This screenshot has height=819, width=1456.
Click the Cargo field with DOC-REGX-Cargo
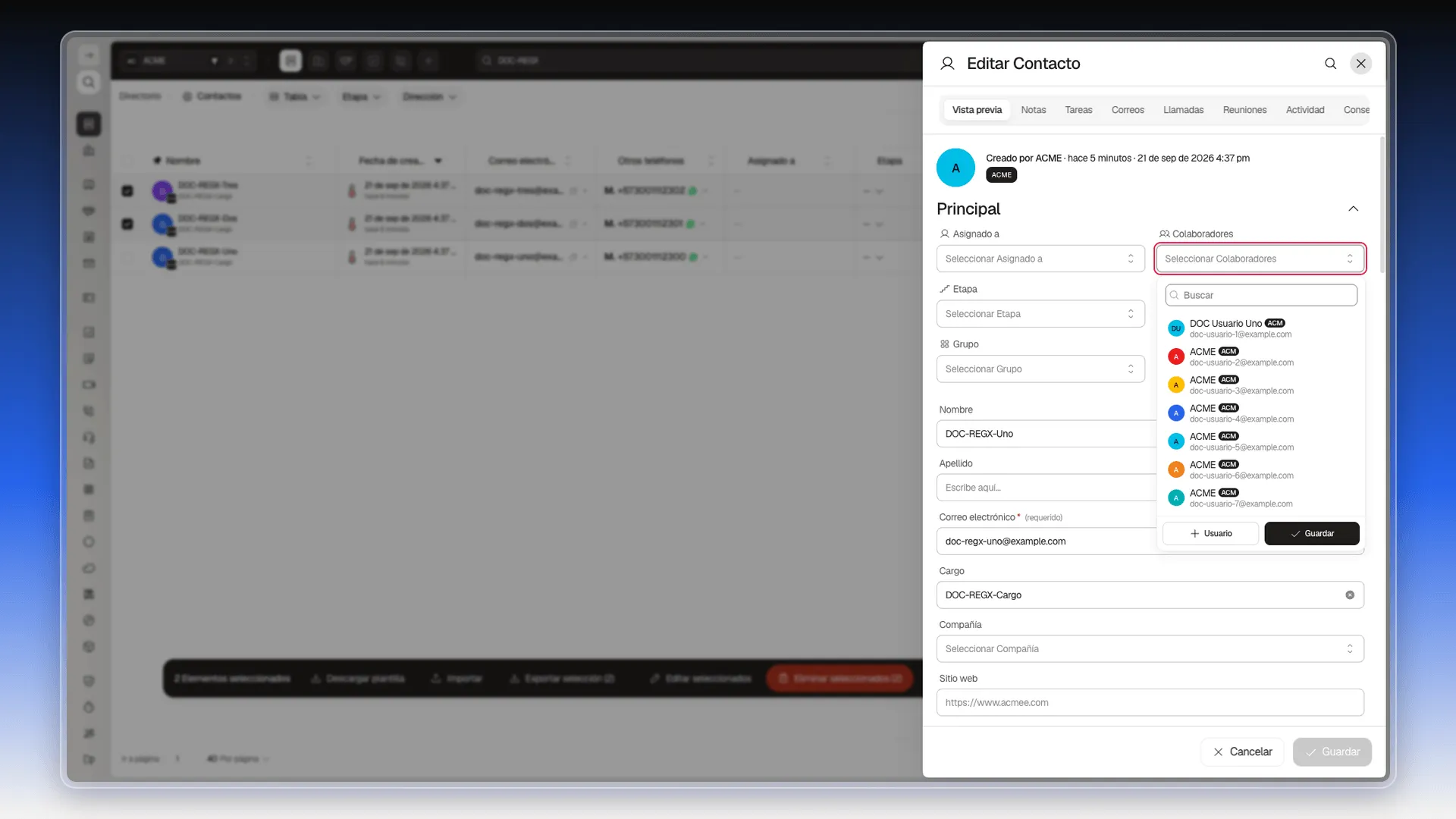1150,595
